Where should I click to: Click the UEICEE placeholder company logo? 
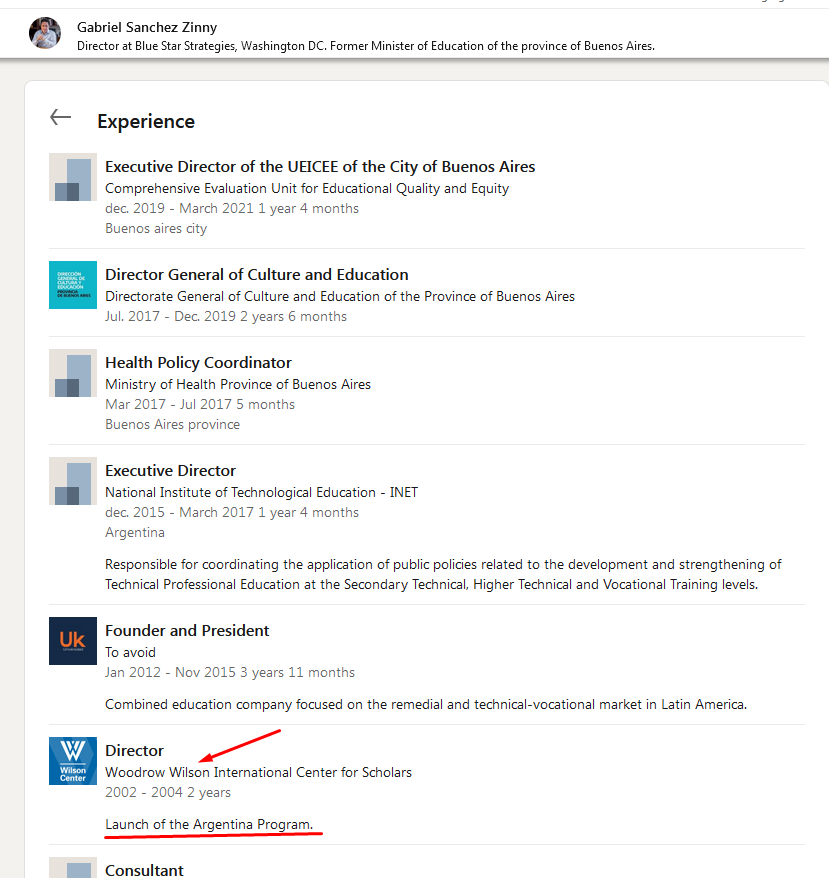coord(73,177)
